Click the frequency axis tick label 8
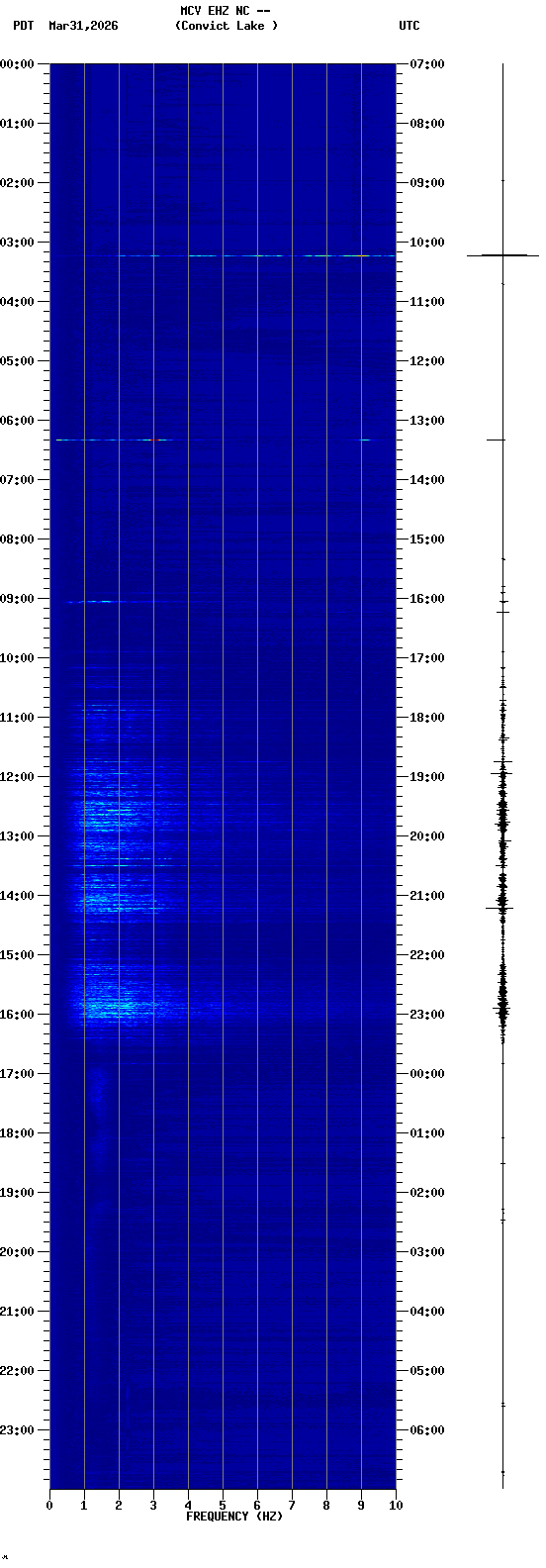This screenshot has width=546, height=1568. point(326,1506)
